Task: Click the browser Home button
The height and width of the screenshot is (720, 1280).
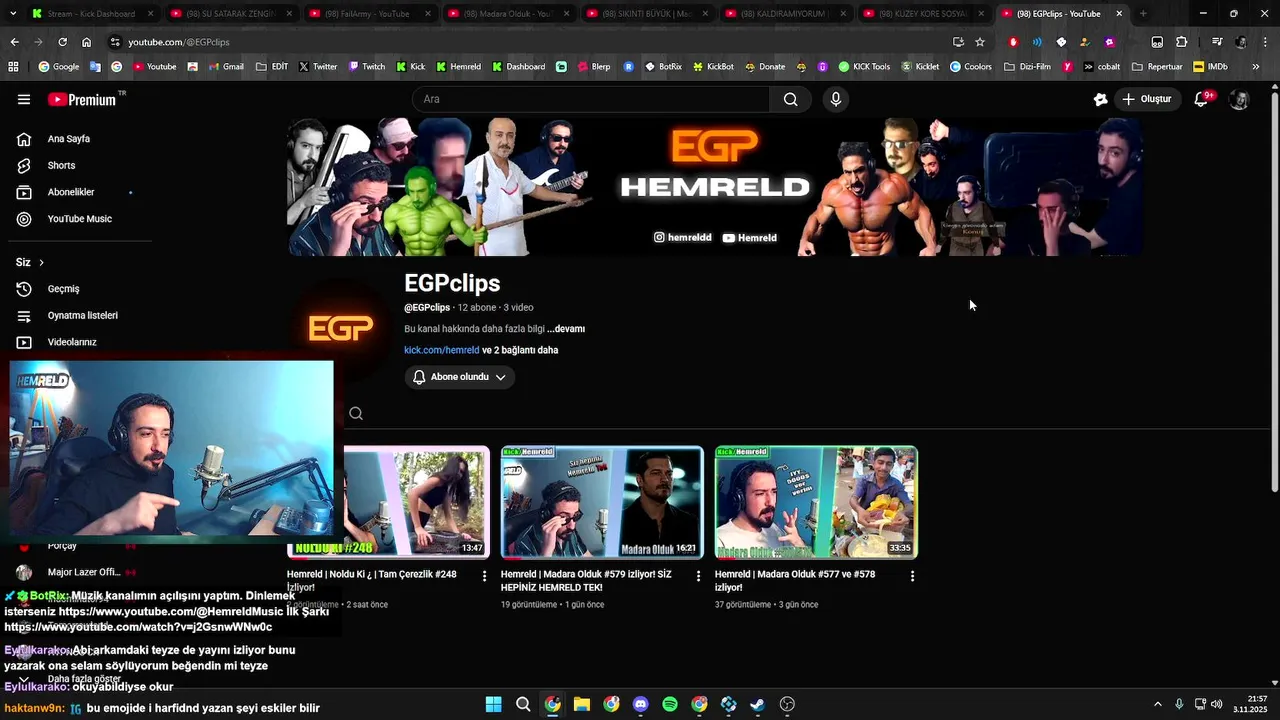Action: 87,42
